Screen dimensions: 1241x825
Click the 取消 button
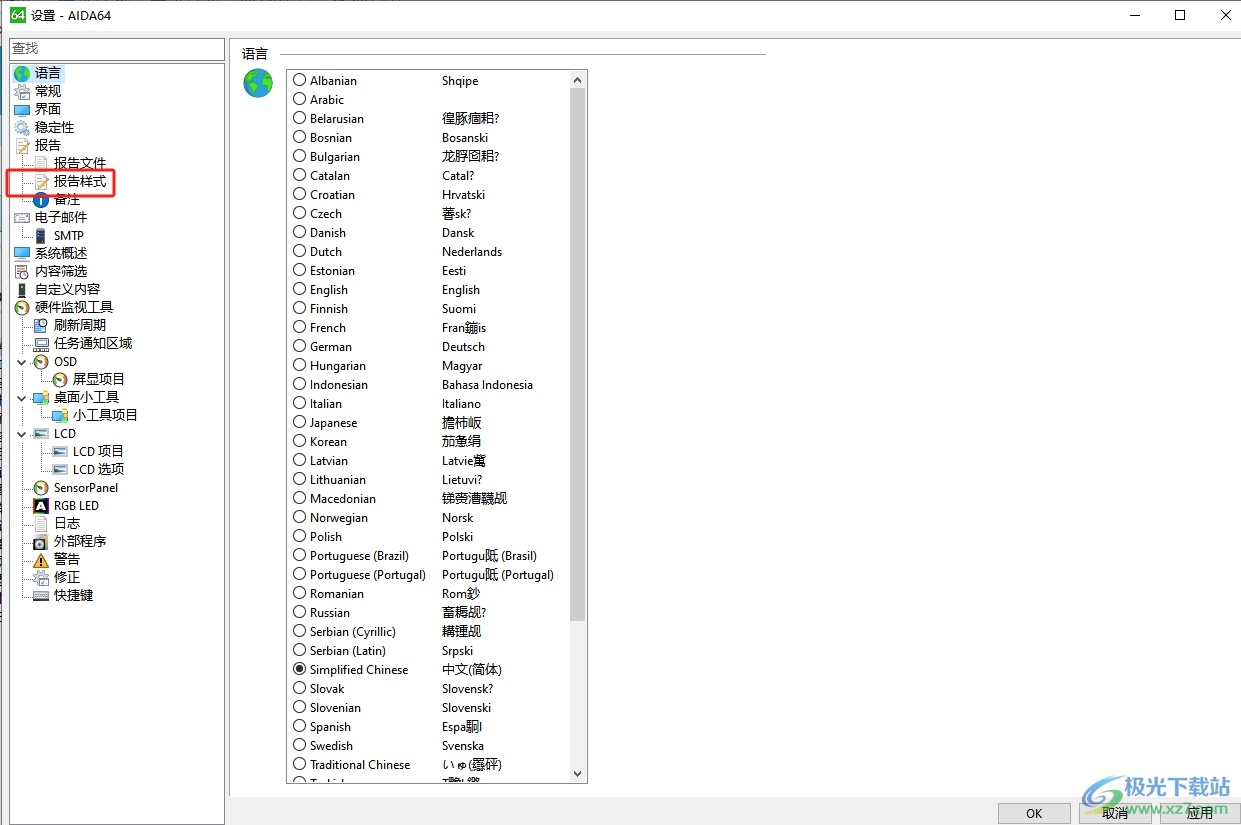1115,813
